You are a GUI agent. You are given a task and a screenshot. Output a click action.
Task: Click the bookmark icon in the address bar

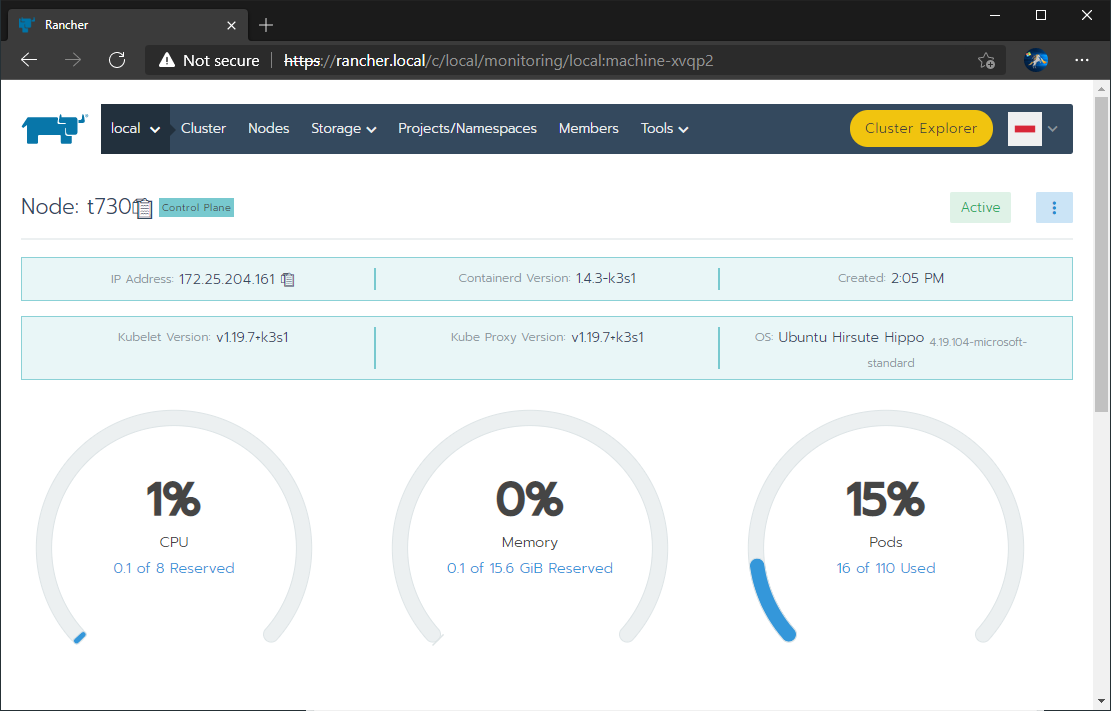pyautogui.click(x=986, y=61)
